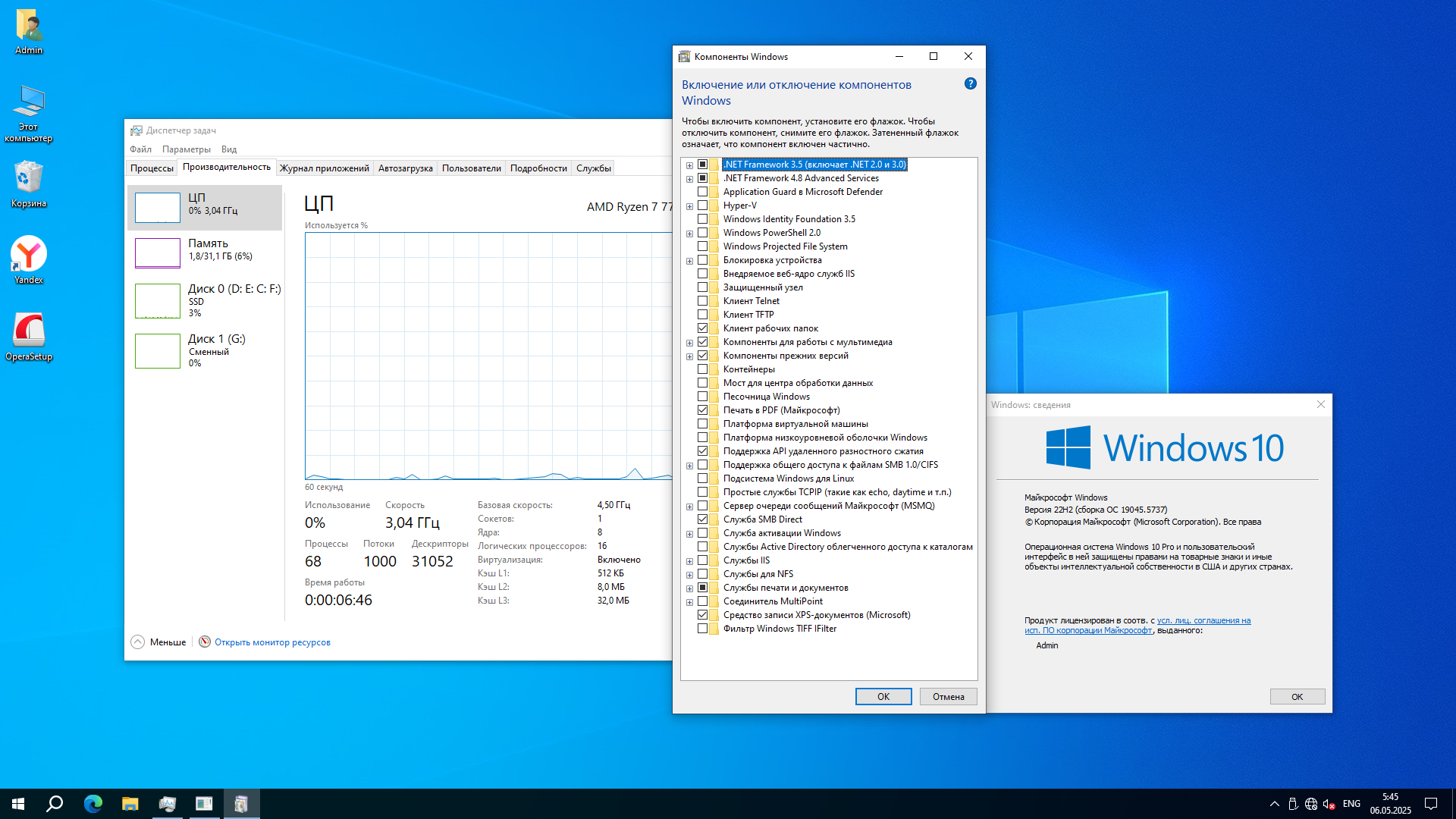Expand .NET Framework 3.5 tree node
The image size is (1456, 819).
tap(689, 165)
